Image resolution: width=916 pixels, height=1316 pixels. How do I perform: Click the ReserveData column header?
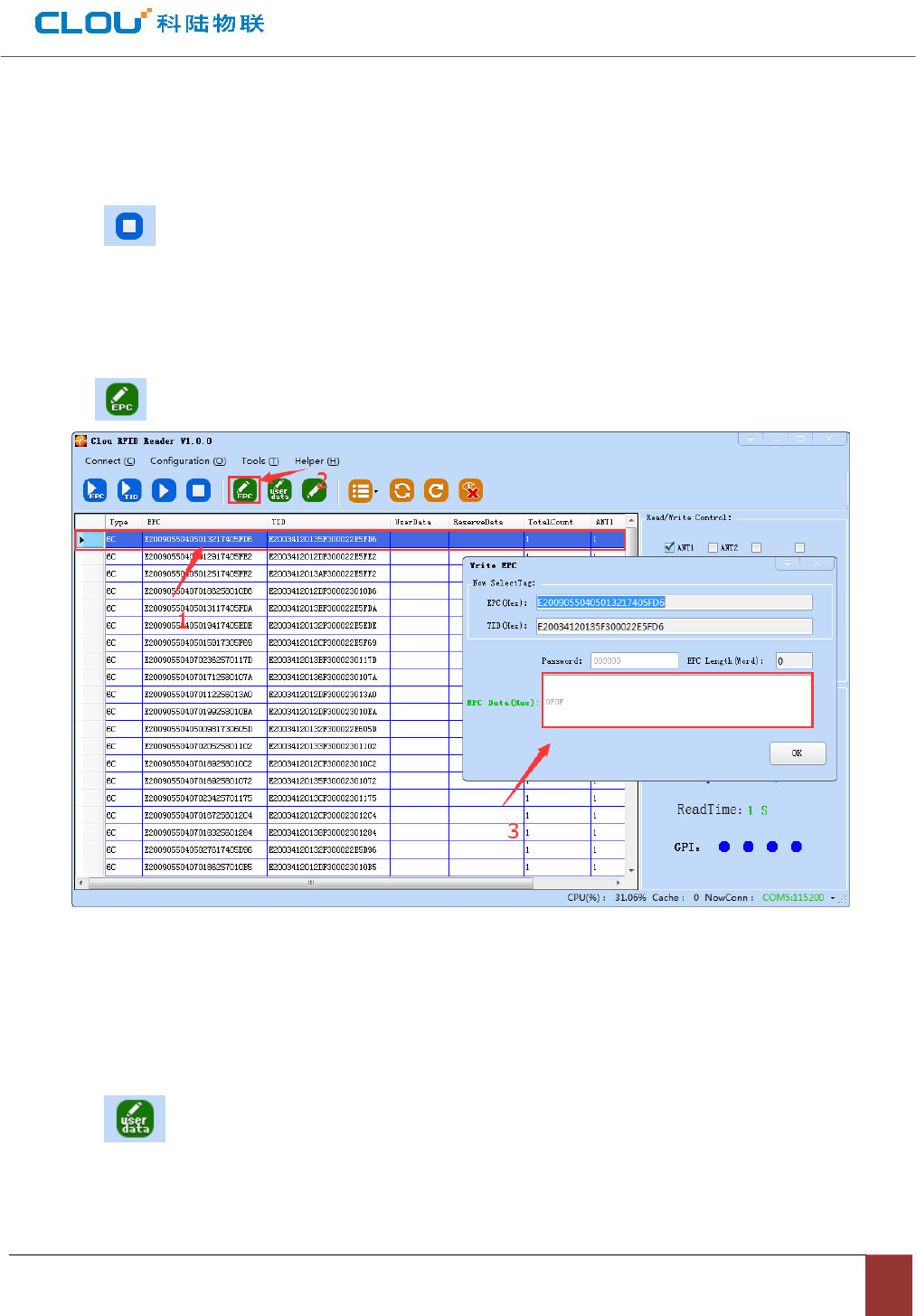click(486, 522)
